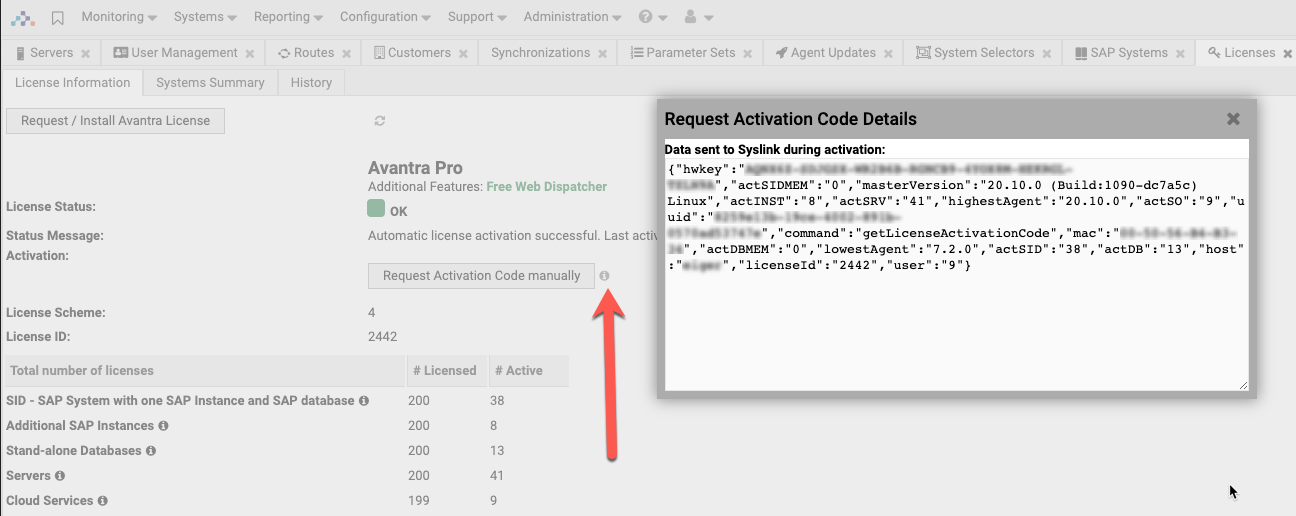Image resolution: width=1296 pixels, height=516 pixels.
Task: Expand the Support menu
Action: pyautogui.click(x=477, y=17)
